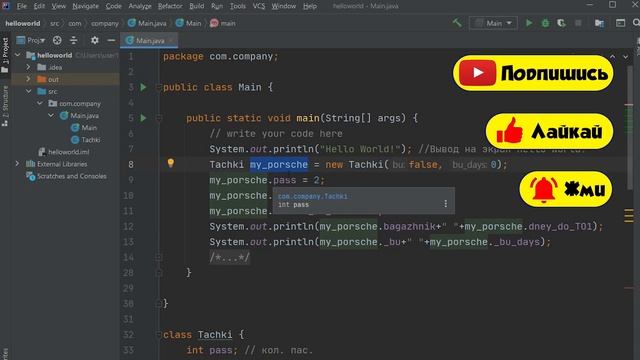The width and height of the screenshot is (640, 360).
Task: Open the Project tool window side tab
Action: click(x=5, y=55)
